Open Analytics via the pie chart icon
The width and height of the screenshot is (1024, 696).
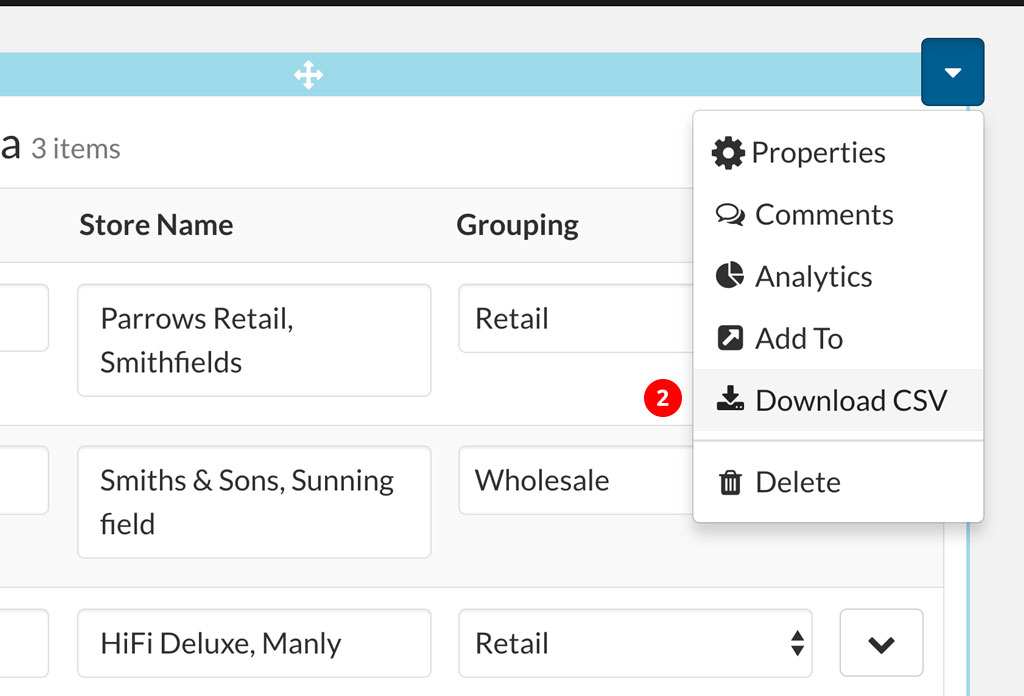click(730, 277)
